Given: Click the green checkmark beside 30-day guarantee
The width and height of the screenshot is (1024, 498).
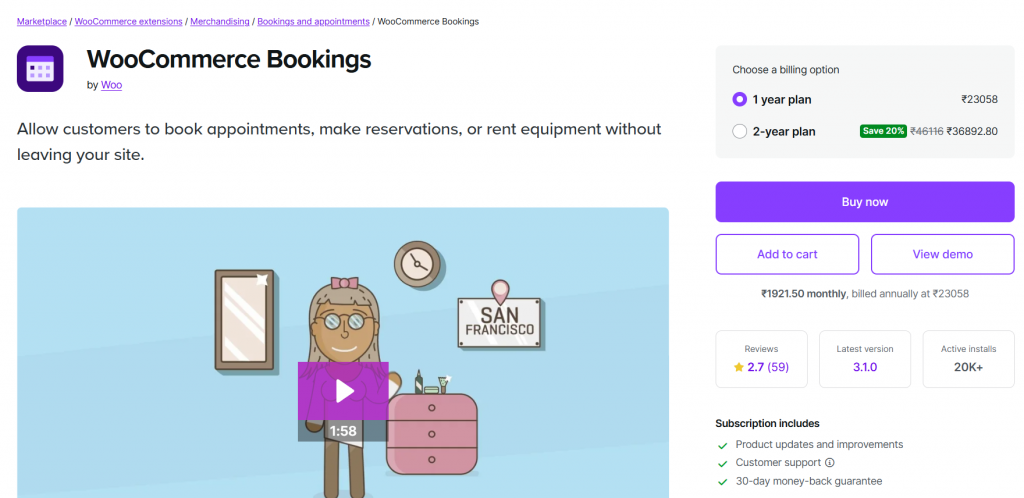Looking at the screenshot, I should [x=722, y=482].
